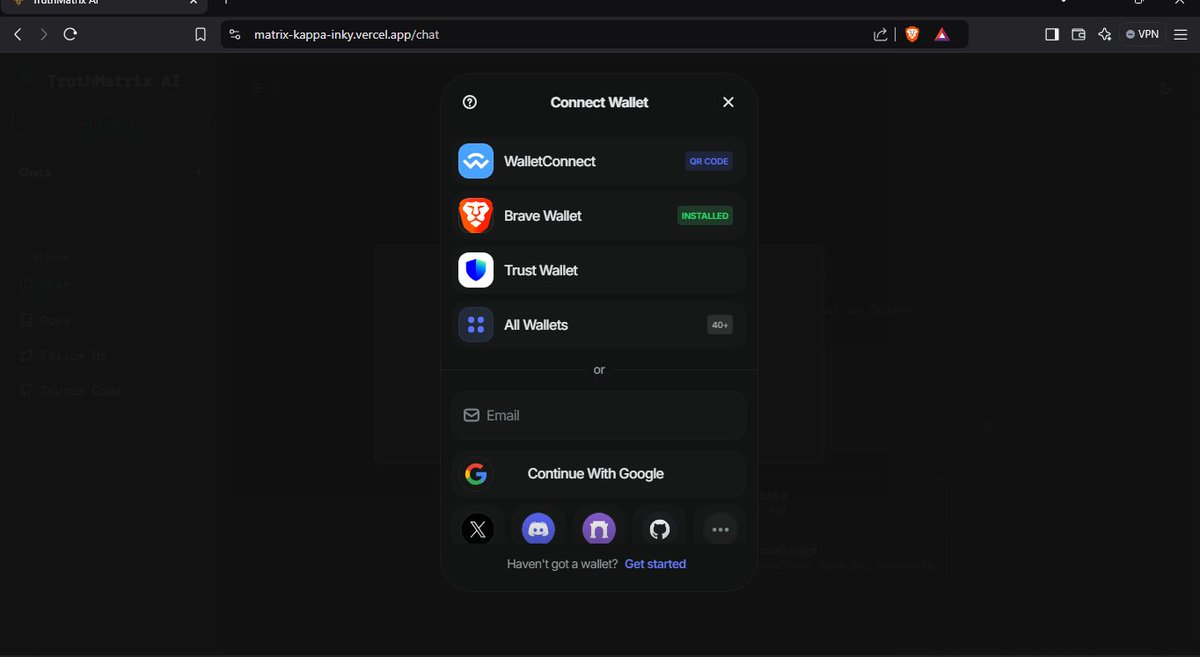
Task: Sign in with X icon
Action: (478, 529)
